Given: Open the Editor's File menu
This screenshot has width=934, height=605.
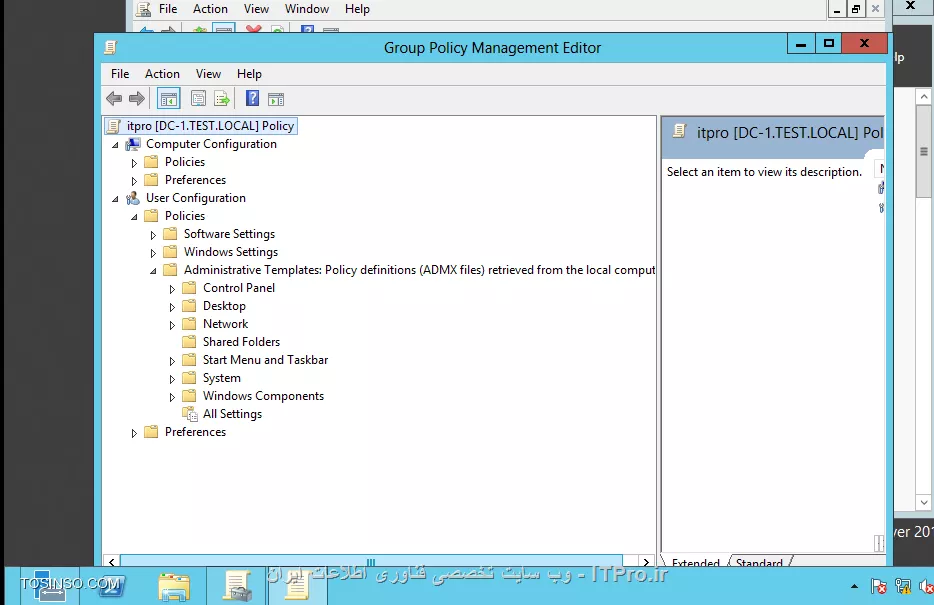Looking at the screenshot, I should click(x=120, y=74).
